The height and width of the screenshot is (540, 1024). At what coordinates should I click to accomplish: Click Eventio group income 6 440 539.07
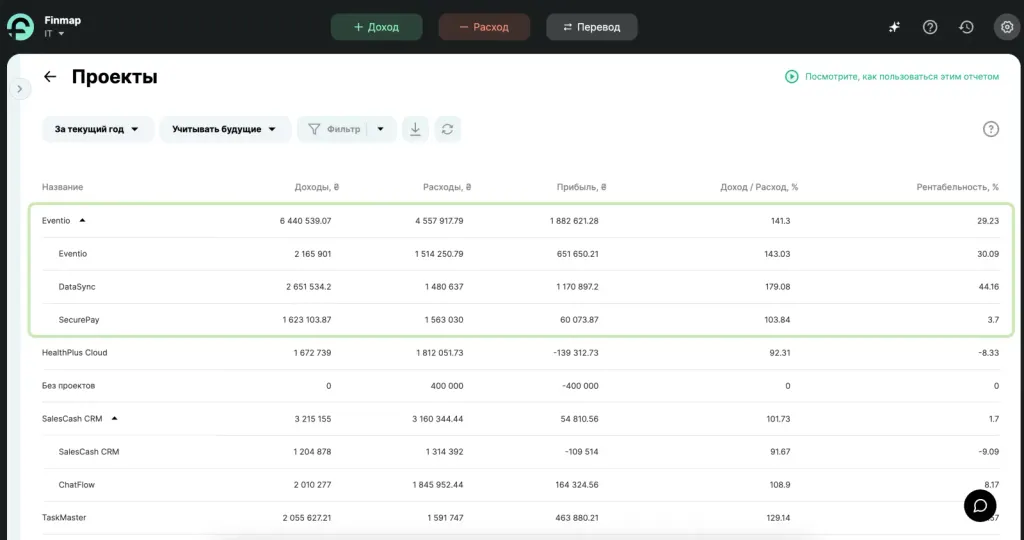point(306,221)
